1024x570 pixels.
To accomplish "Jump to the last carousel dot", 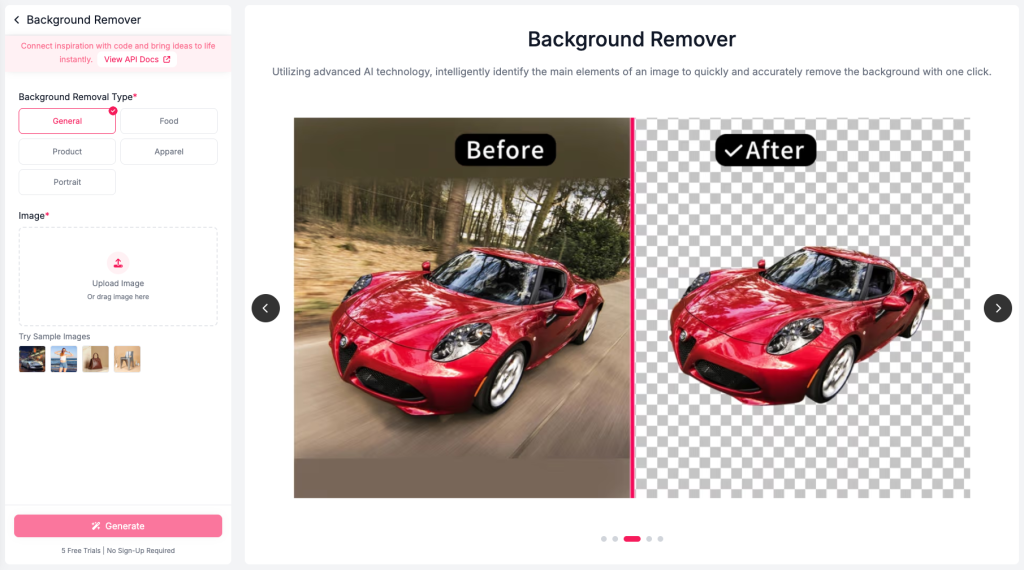I will point(660,539).
